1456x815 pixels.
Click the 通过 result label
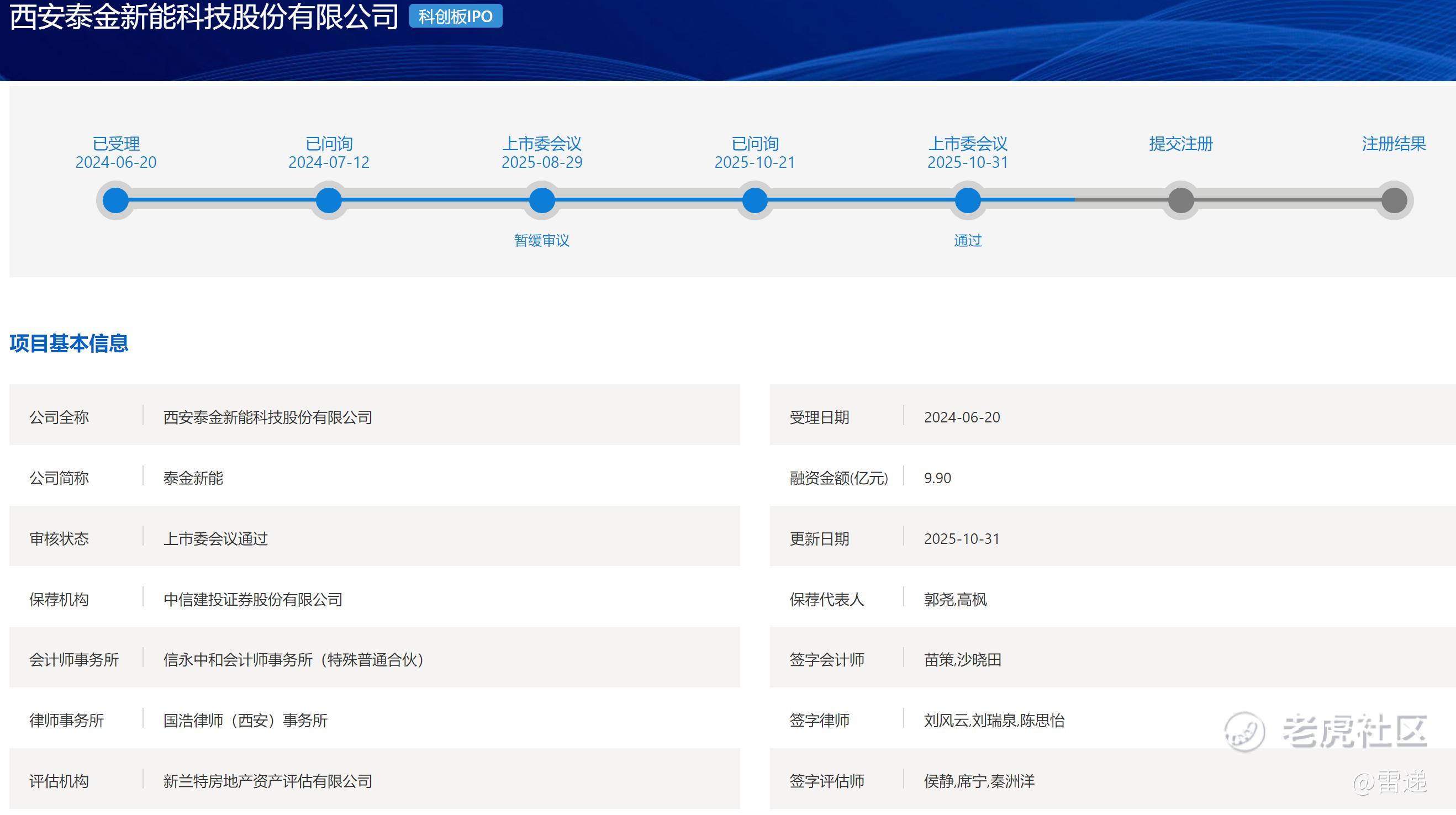pos(968,241)
